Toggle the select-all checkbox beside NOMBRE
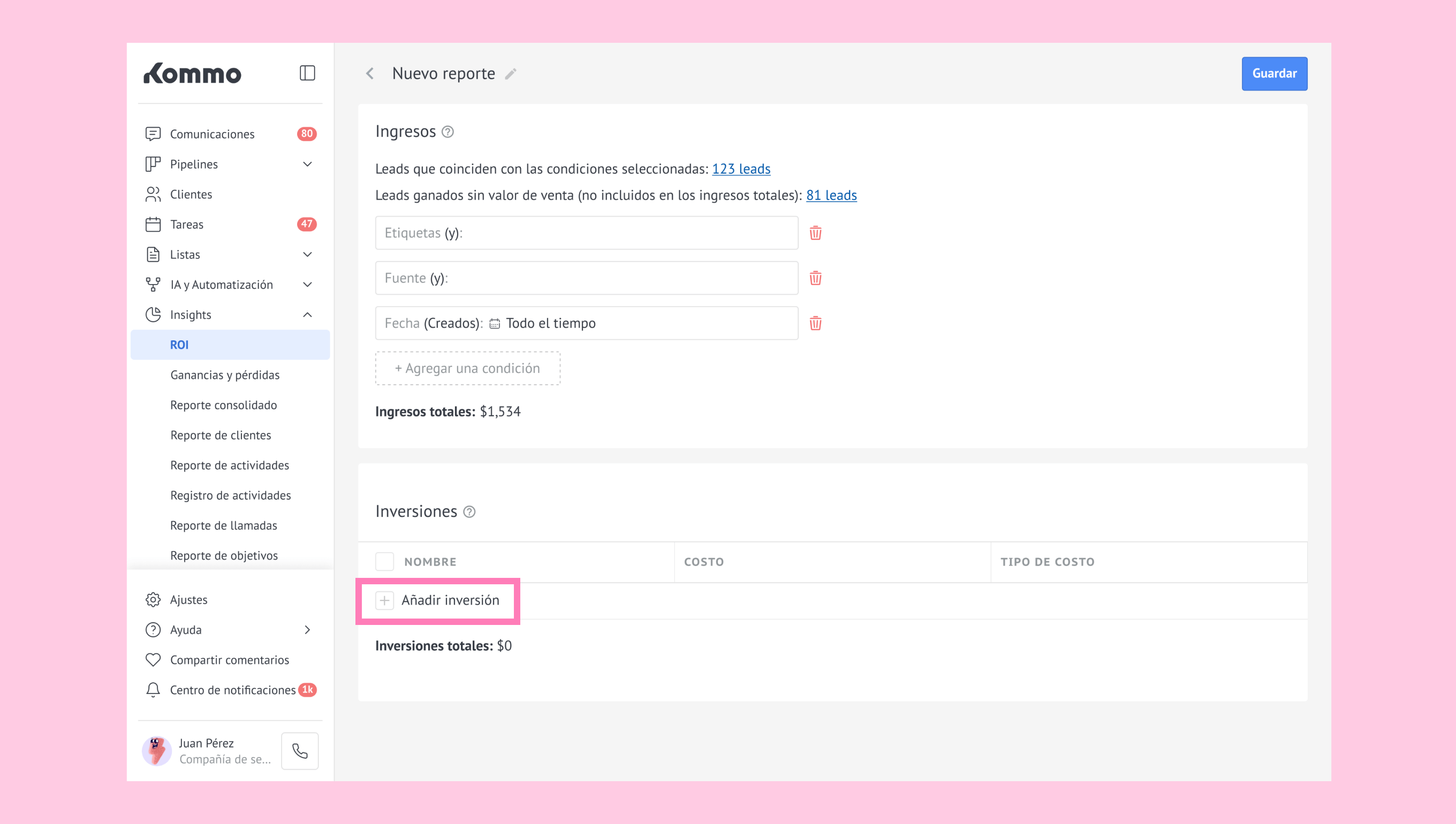 coord(384,561)
